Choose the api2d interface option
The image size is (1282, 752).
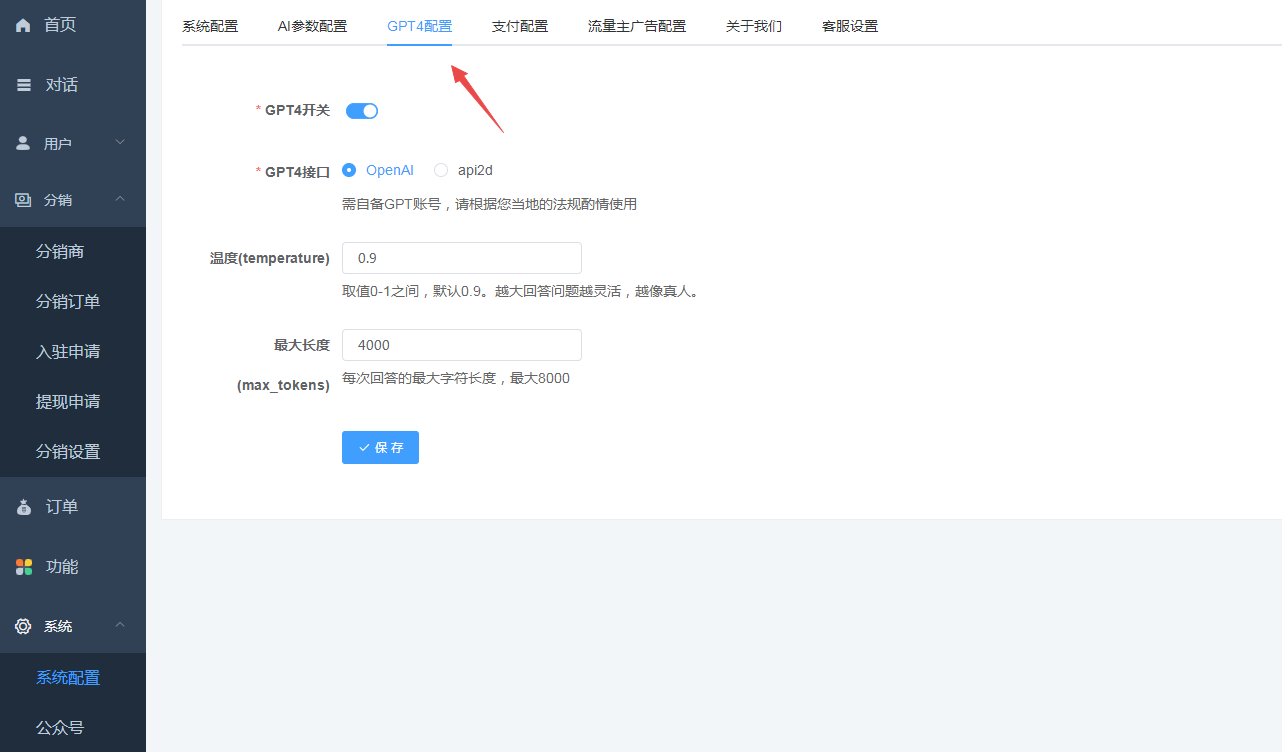click(440, 170)
